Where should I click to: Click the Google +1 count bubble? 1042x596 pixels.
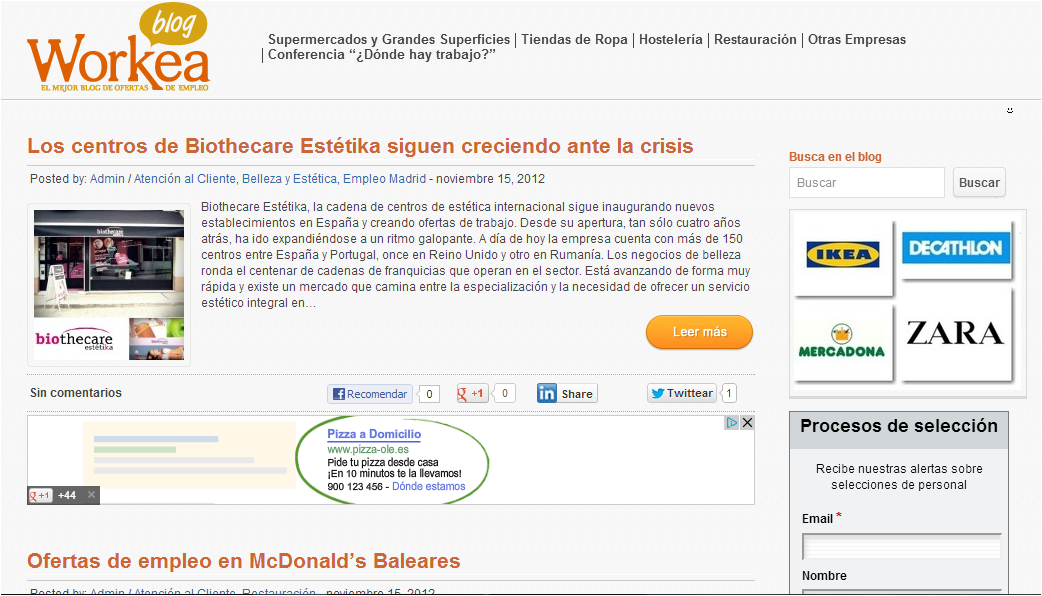pyautogui.click(x=504, y=393)
